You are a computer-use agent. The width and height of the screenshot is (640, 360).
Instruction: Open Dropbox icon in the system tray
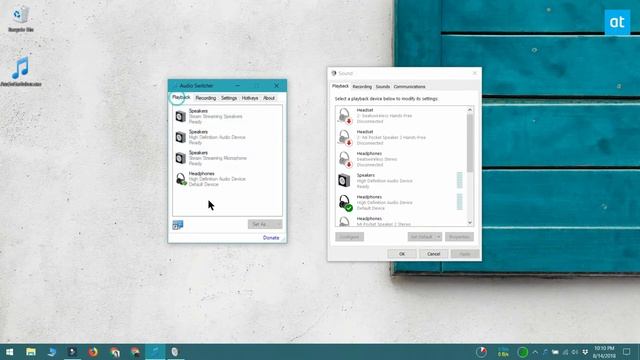pos(585,352)
